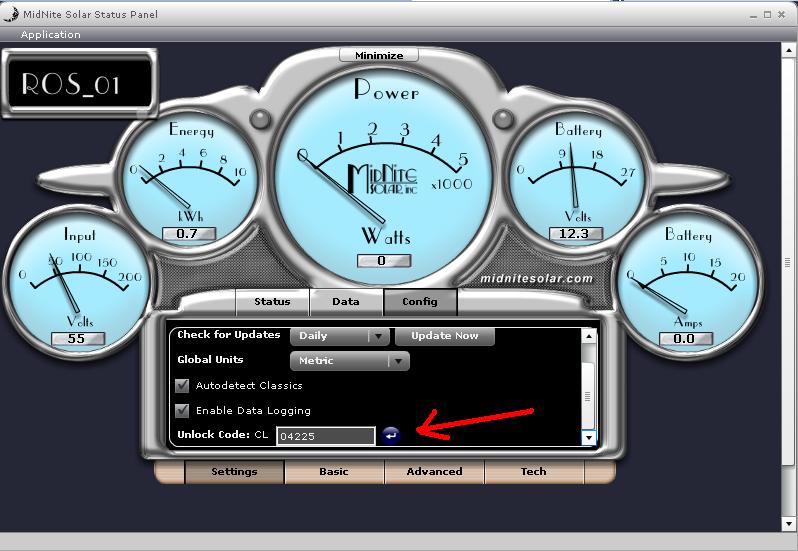
Task: Click the Energy kWh gauge
Action: [x=190, y=181]
